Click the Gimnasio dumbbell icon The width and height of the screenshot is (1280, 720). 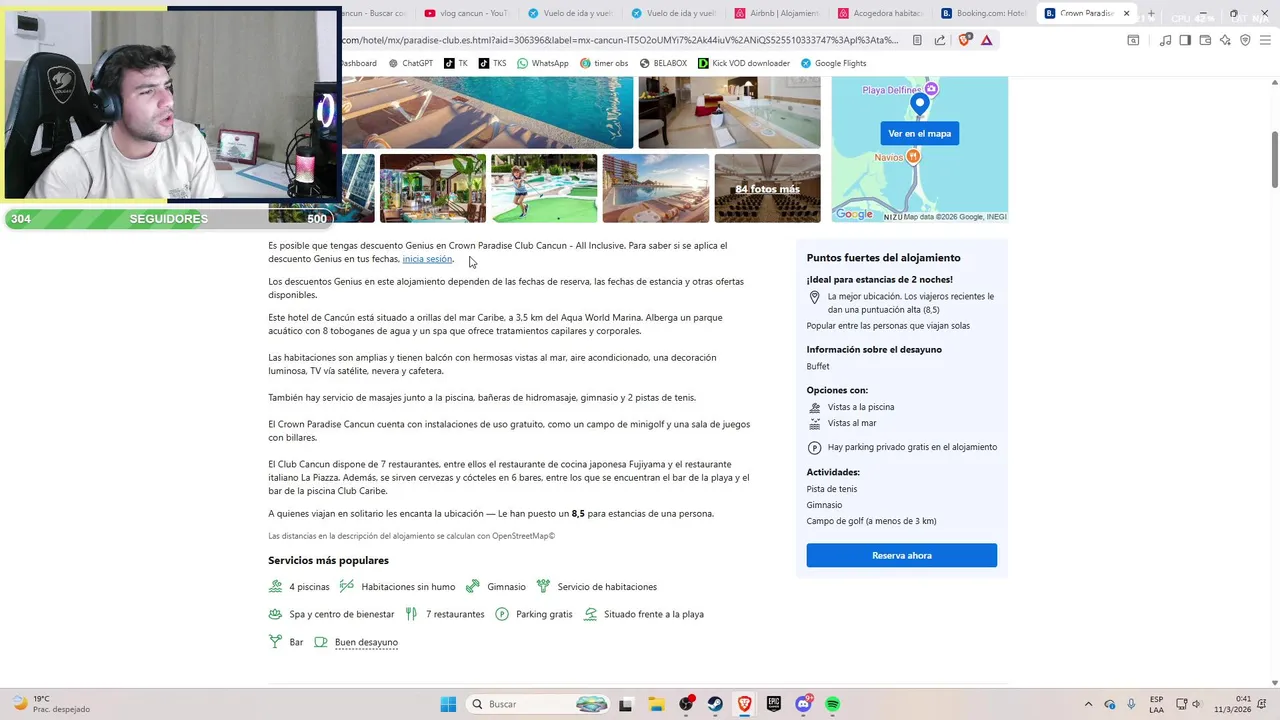pos(473,586)
